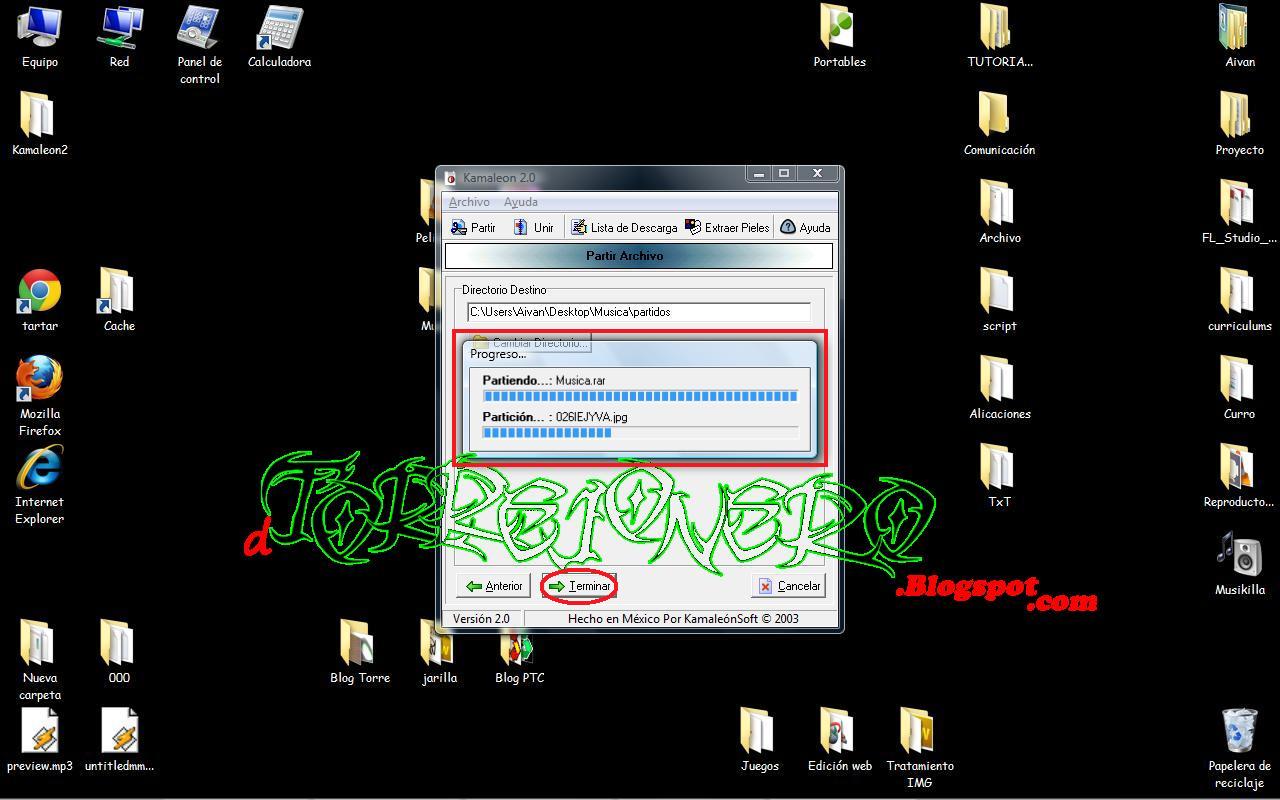
Task: Select the Kamaleon2 folder
Action: click(x=40, y=124)
